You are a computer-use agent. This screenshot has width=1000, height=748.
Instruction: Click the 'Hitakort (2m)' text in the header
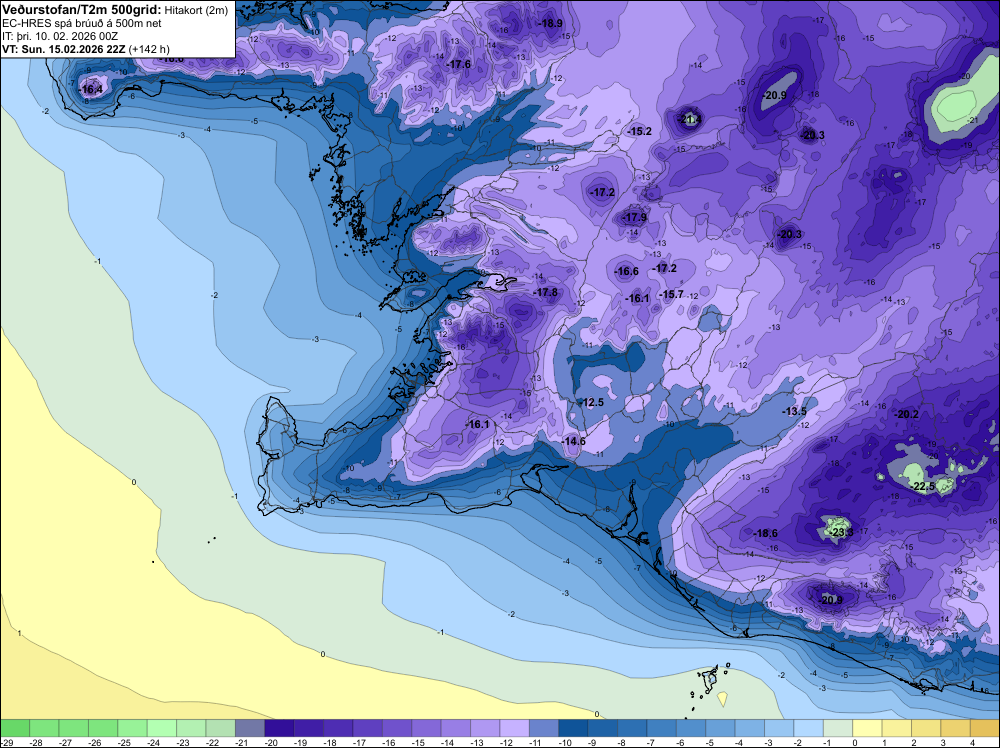coord(196,11)
